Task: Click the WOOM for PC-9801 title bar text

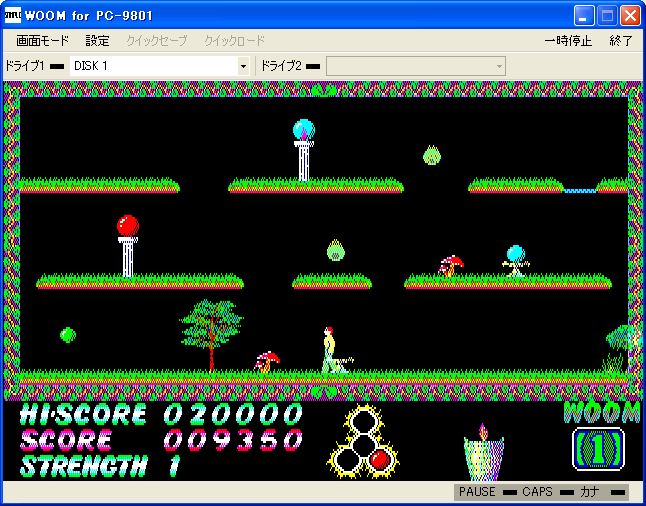Action: point(89,16)
